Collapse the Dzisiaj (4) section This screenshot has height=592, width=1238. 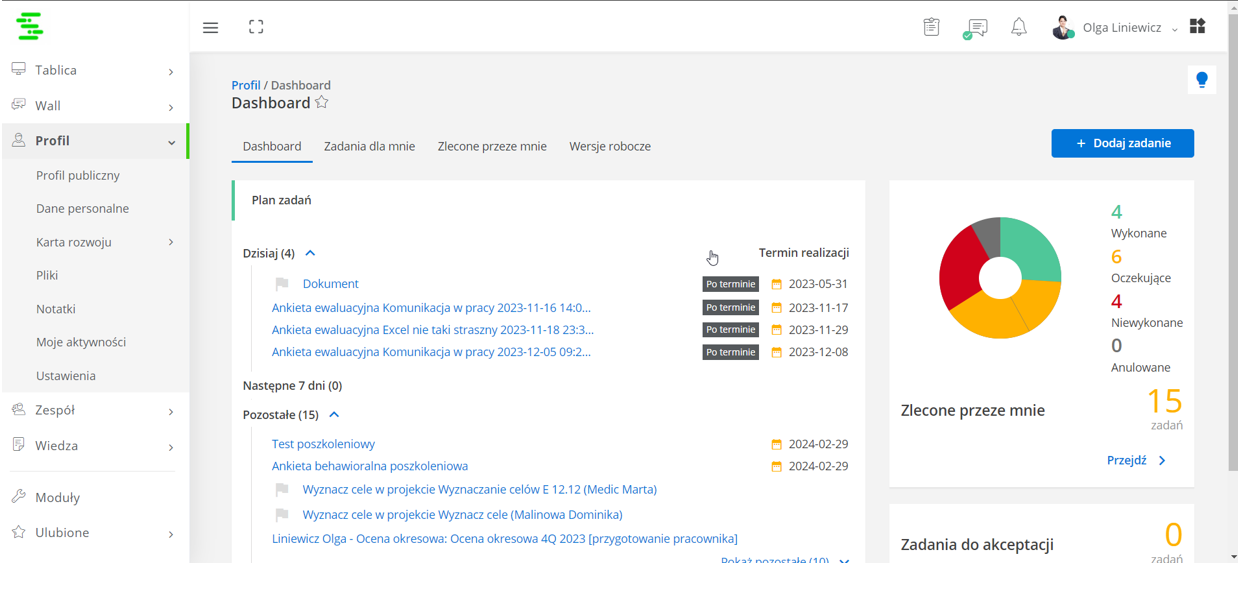(x=310, y=254)
